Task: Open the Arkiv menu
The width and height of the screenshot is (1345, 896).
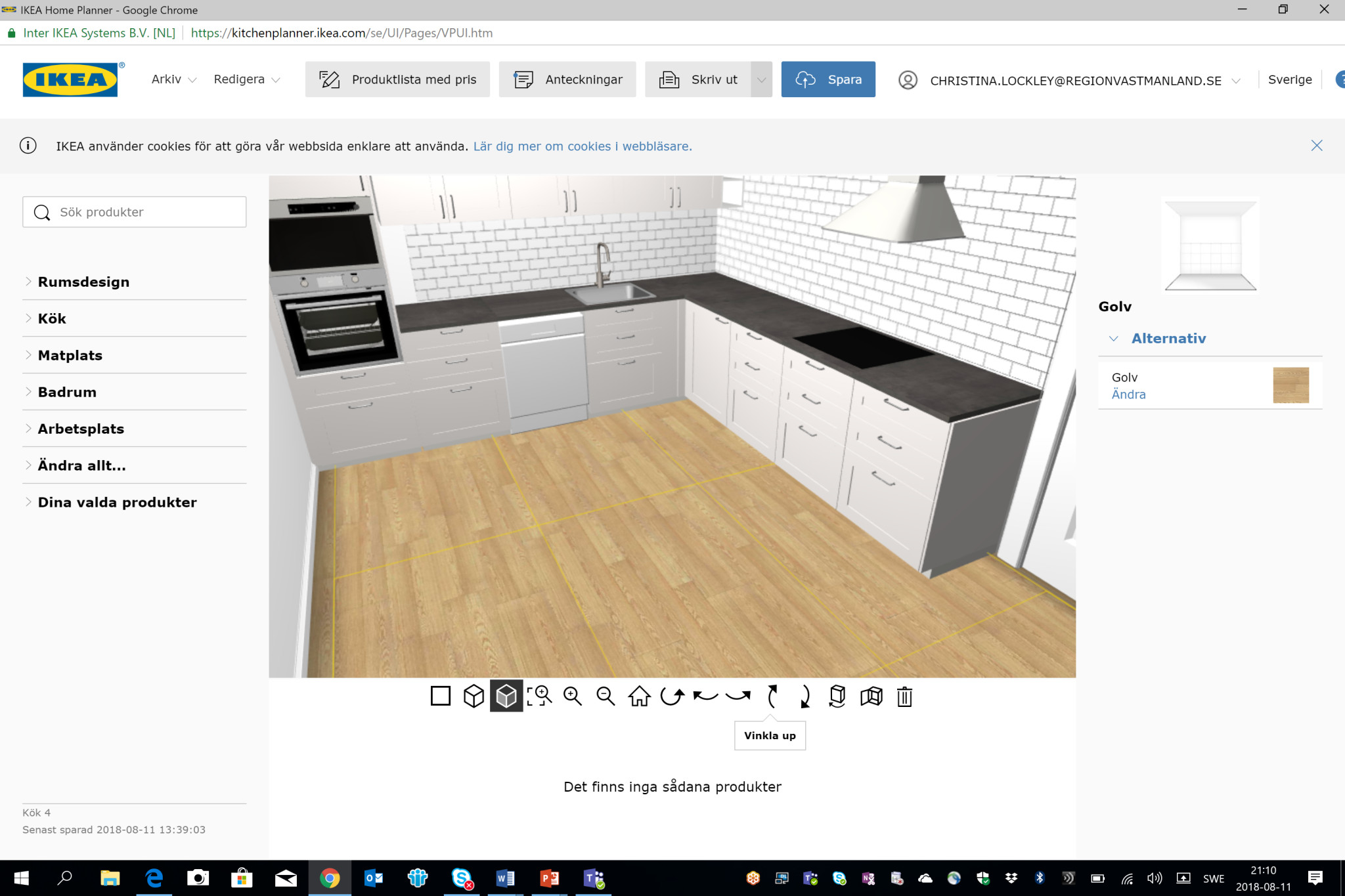Action: pos(173,79)
